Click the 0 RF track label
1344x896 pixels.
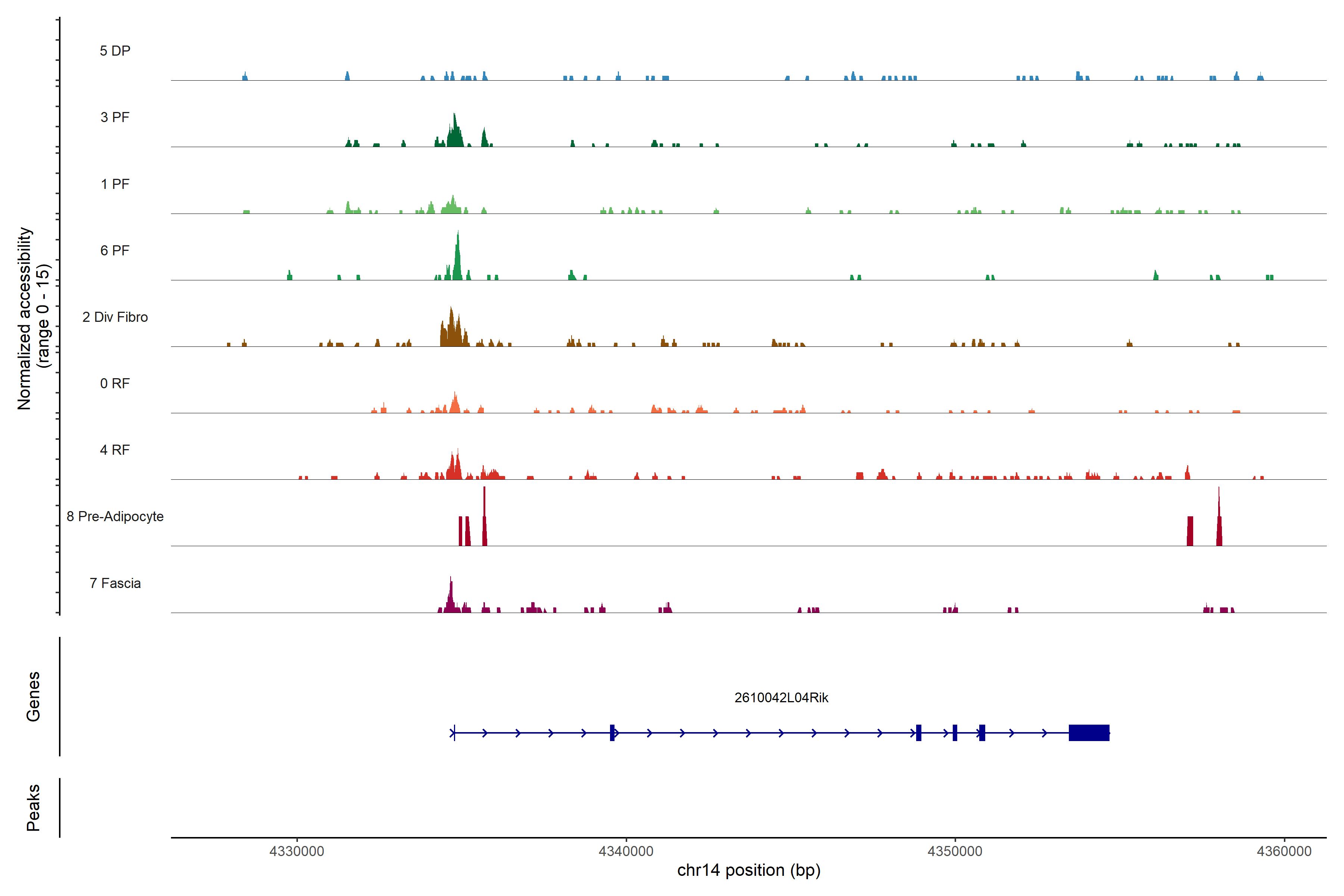[x=115, y=383]
